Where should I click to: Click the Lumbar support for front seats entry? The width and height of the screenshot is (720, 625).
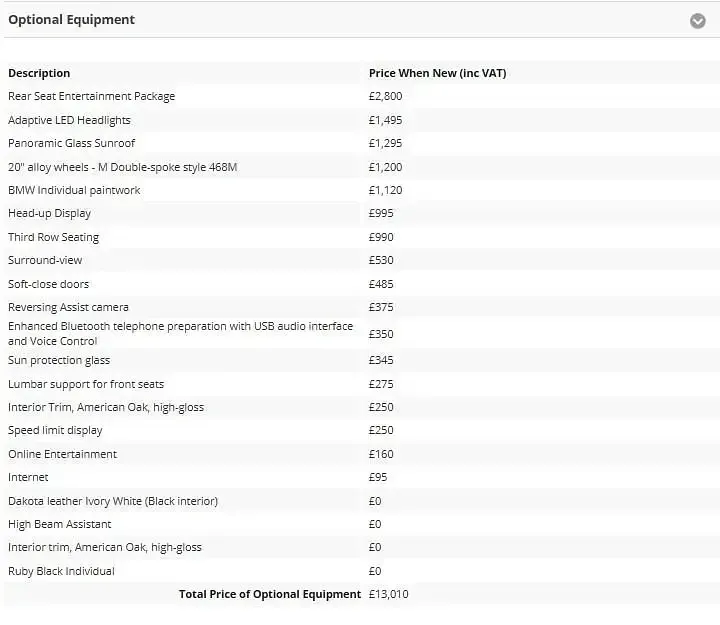86,384
